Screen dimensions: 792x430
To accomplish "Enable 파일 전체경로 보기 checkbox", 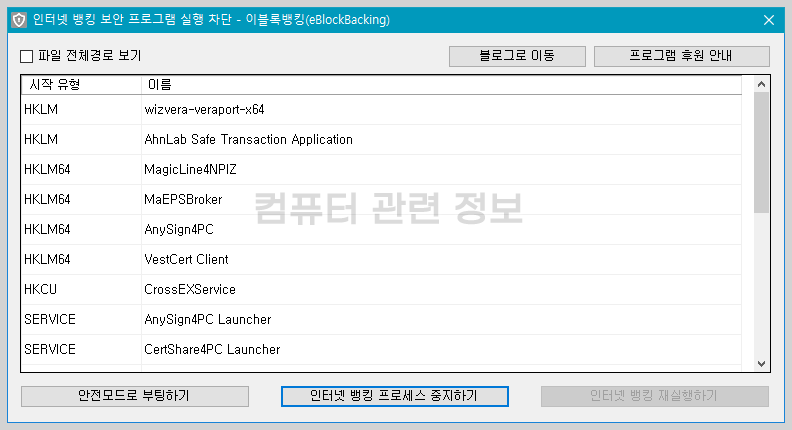I will pos(26,56).
